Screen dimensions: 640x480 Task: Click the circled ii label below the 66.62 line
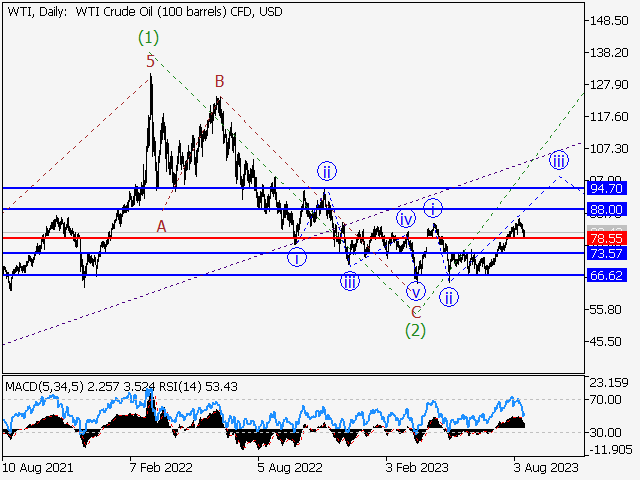(x=449, y=297)
